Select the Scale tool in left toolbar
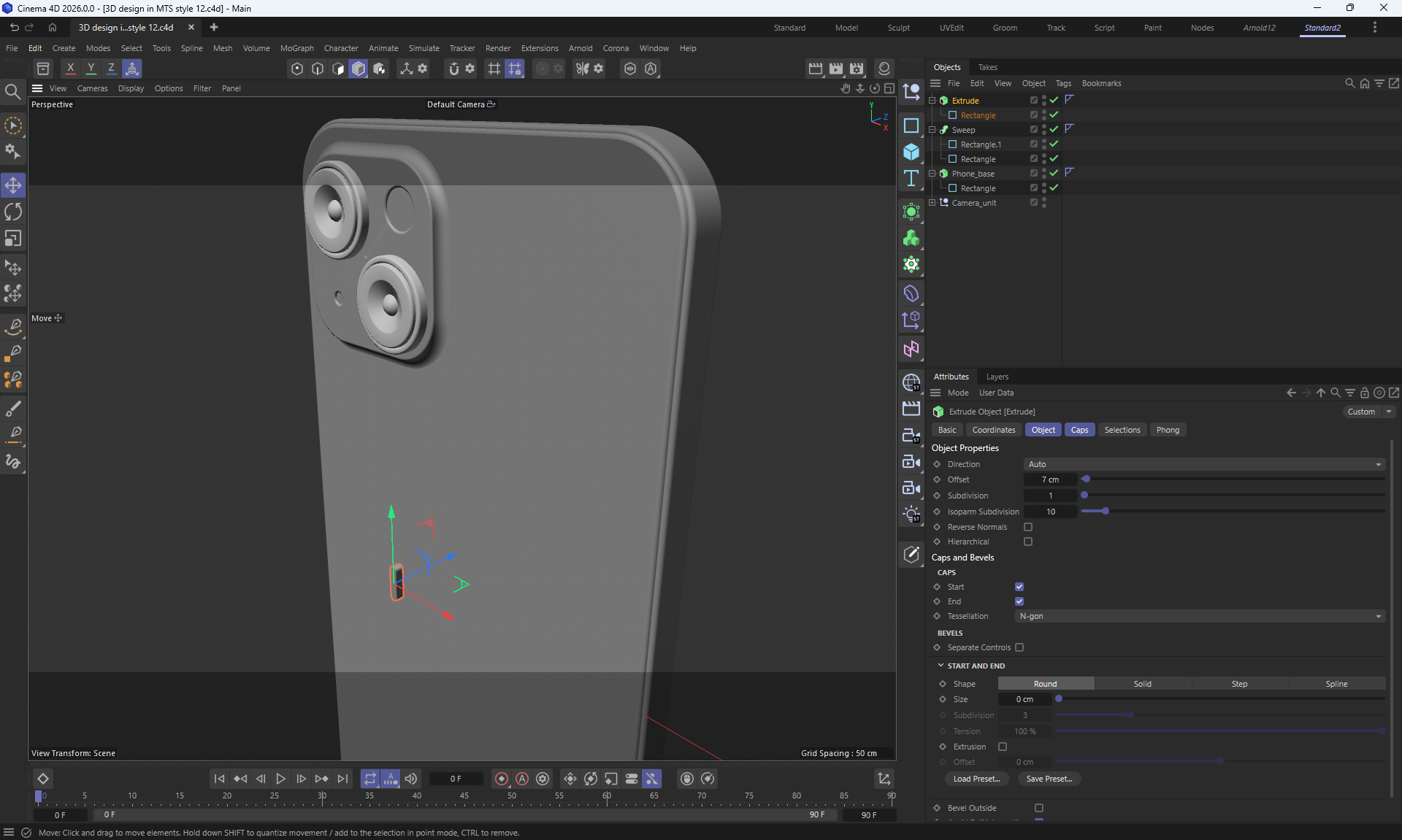Screen dimensions: 1402x840 pos(13,239)
